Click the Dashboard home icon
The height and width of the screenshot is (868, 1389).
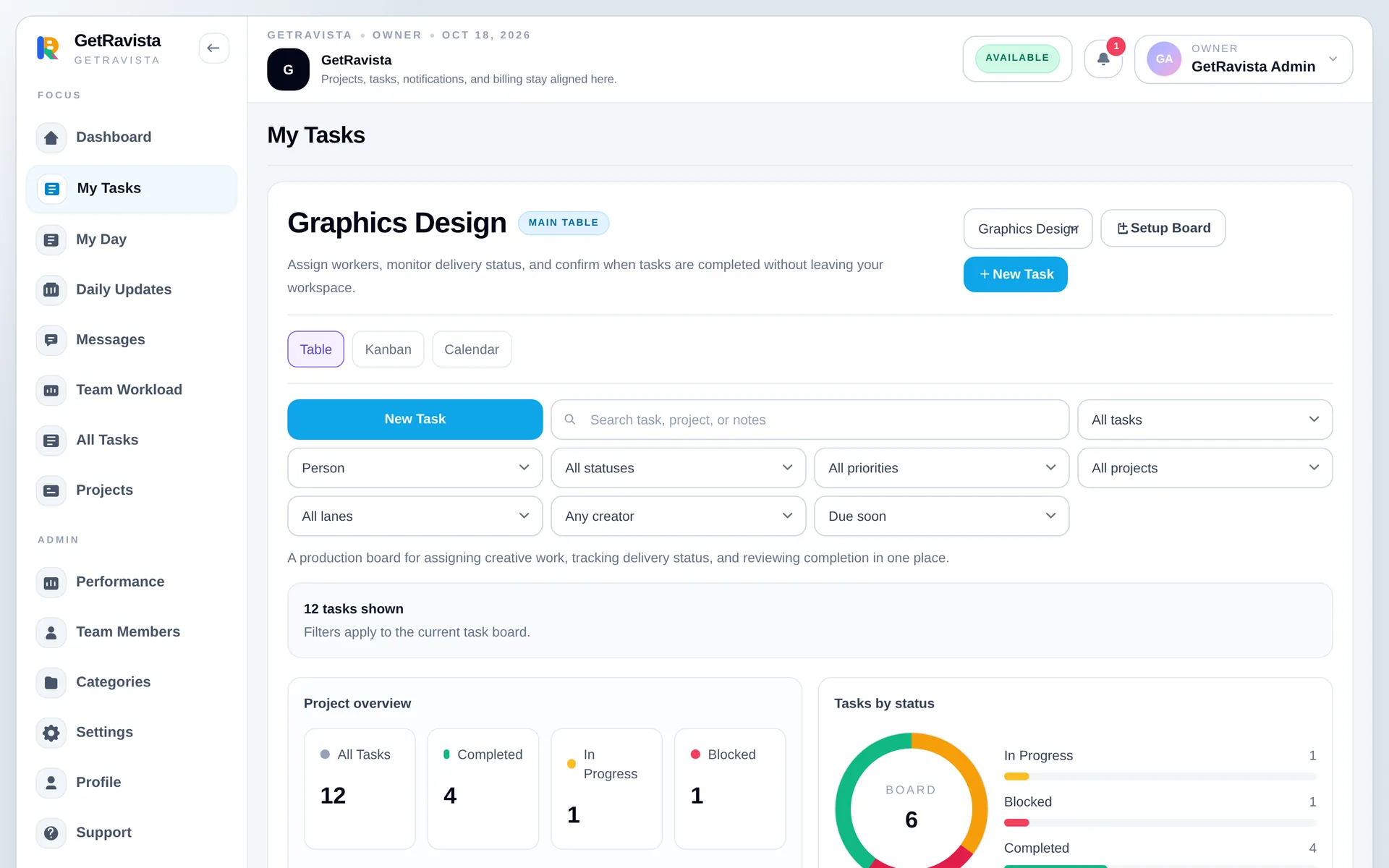click(x=51, y=137)
